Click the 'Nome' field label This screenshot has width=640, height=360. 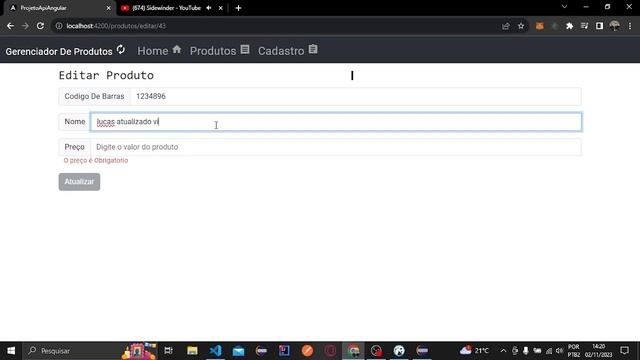coord(75,122)
